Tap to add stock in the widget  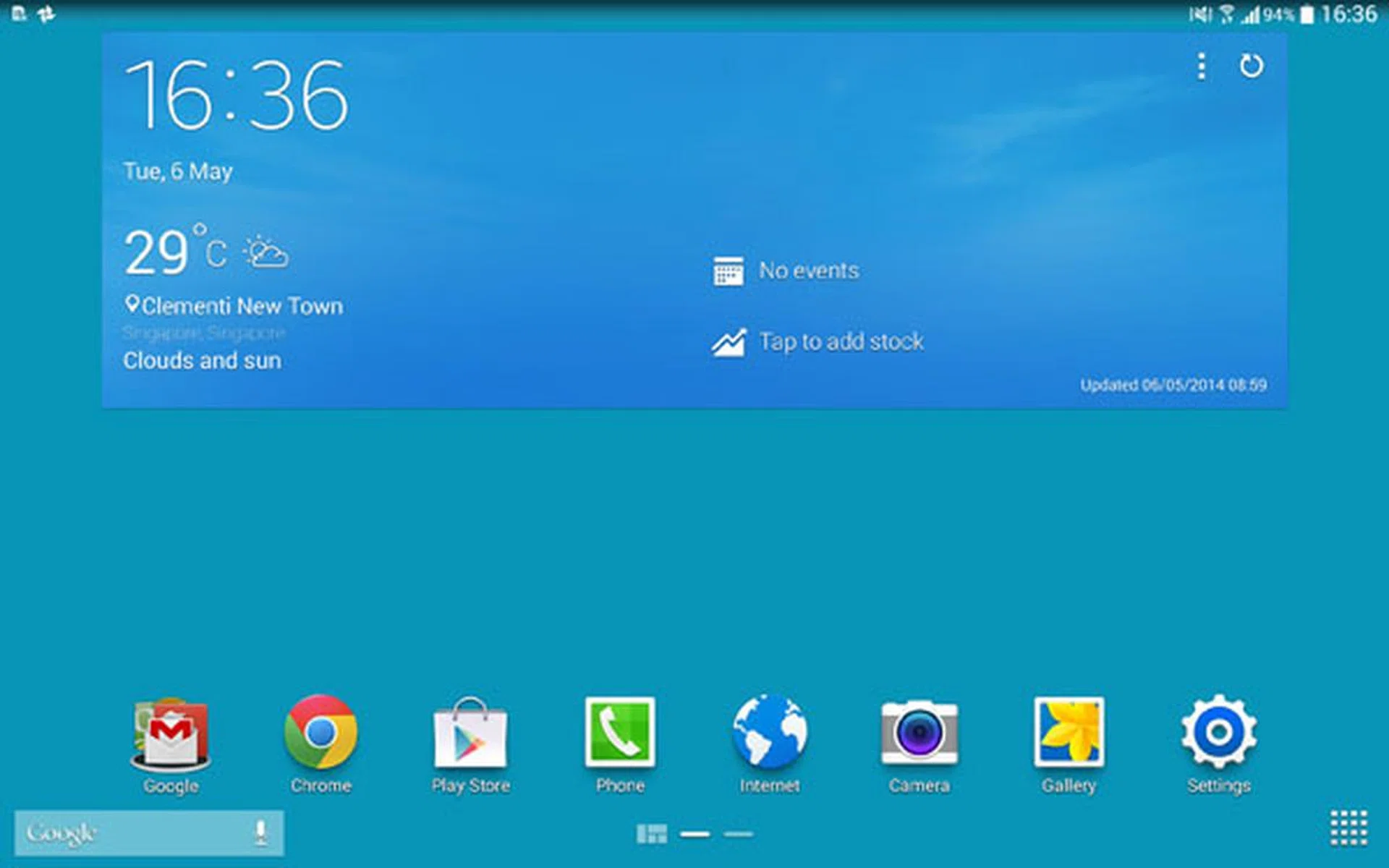817,341
